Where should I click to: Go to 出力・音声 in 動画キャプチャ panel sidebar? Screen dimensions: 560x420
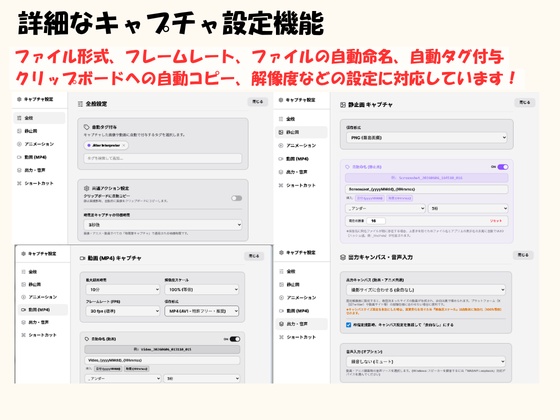pyautogui.click(x=43, y=322)
